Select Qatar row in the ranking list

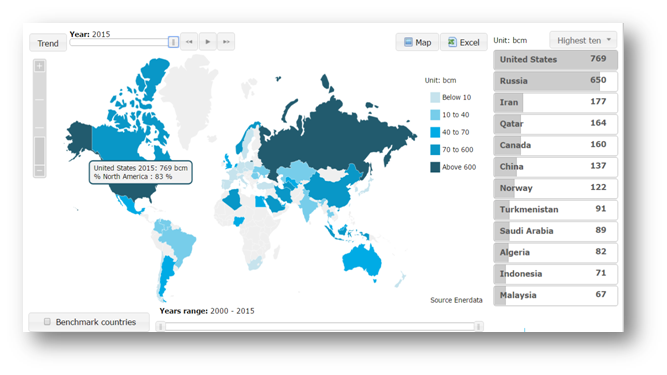coord(556,124)
